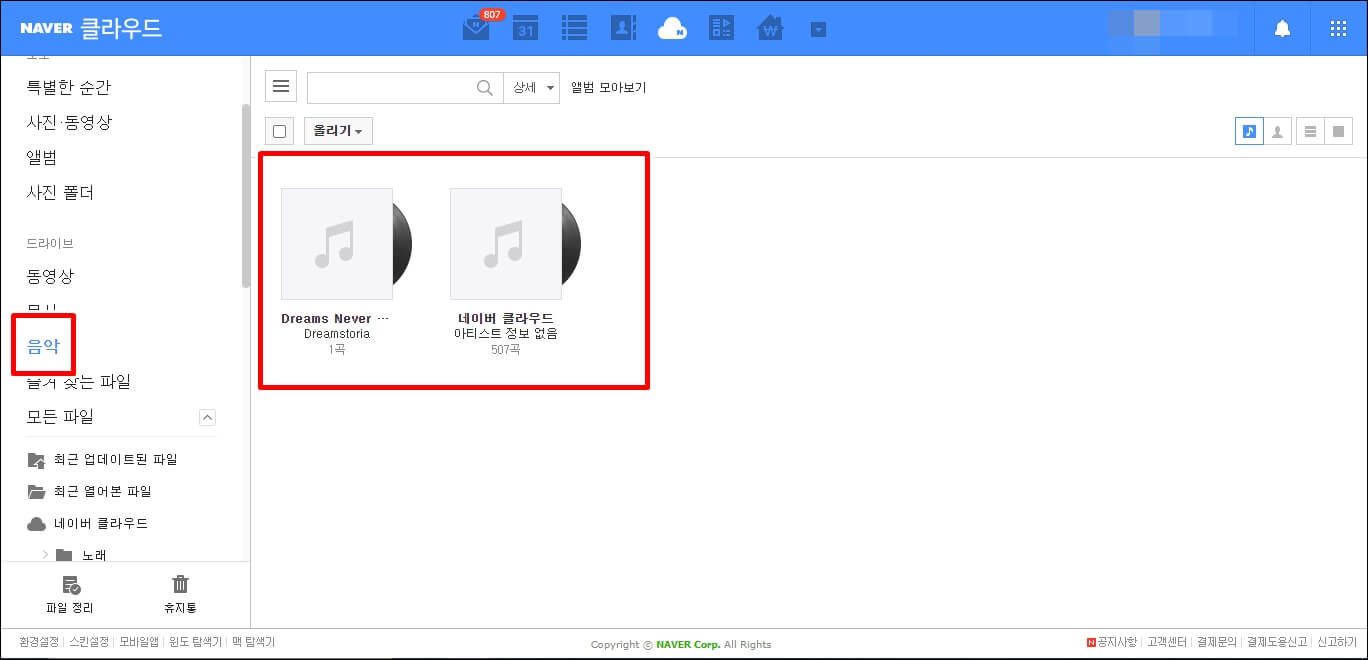1368x660 pixels.
Task: Open 모든 파일 in sidebar
Action: click(60, 417)
